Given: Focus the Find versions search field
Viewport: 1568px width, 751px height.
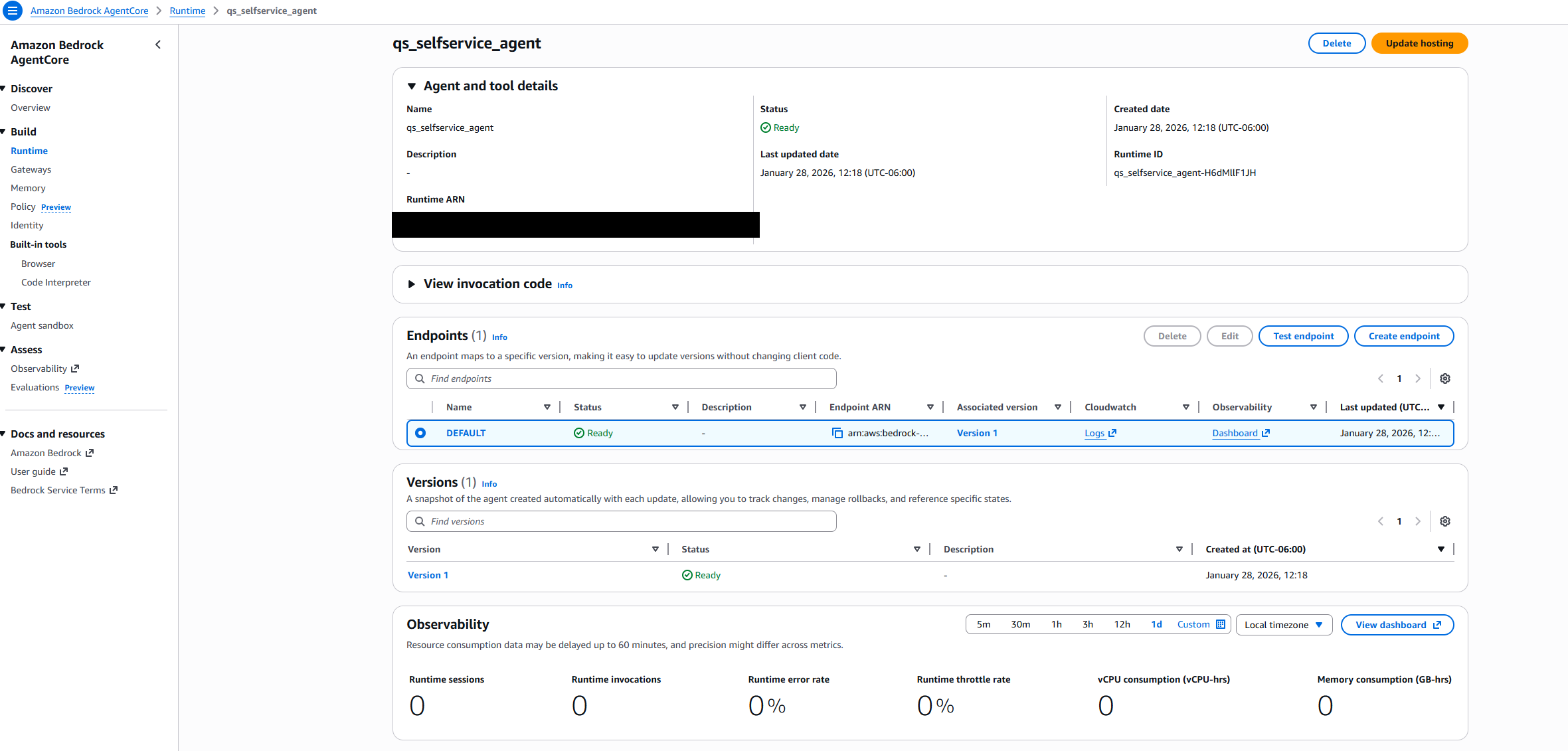Looking at the screenshot, I should point(621,521).
